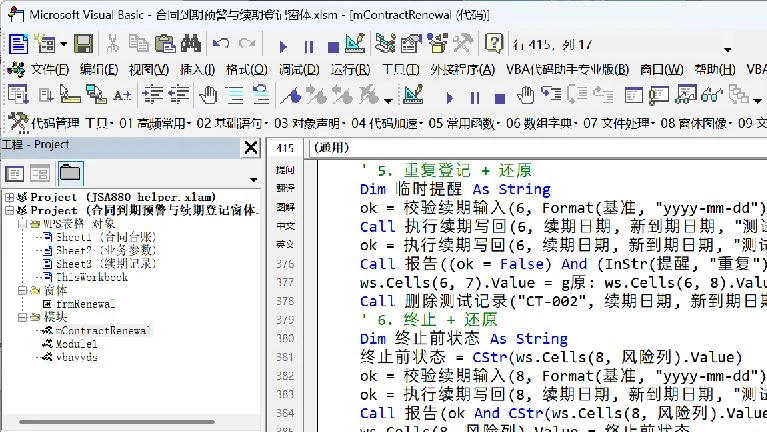Click 代码管理 on the custom toolbar
The image size is (767, 432).
55,123
